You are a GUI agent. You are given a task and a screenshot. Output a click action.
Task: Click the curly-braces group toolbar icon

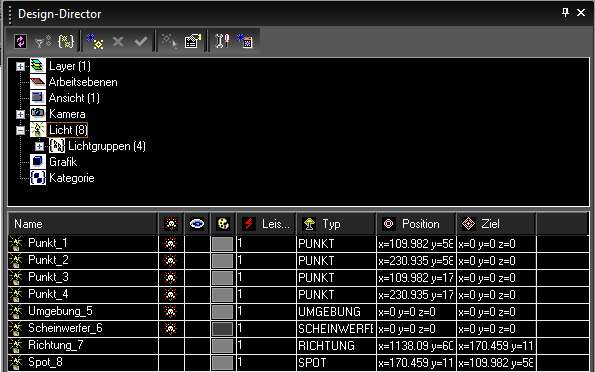(x=66, y=41)
